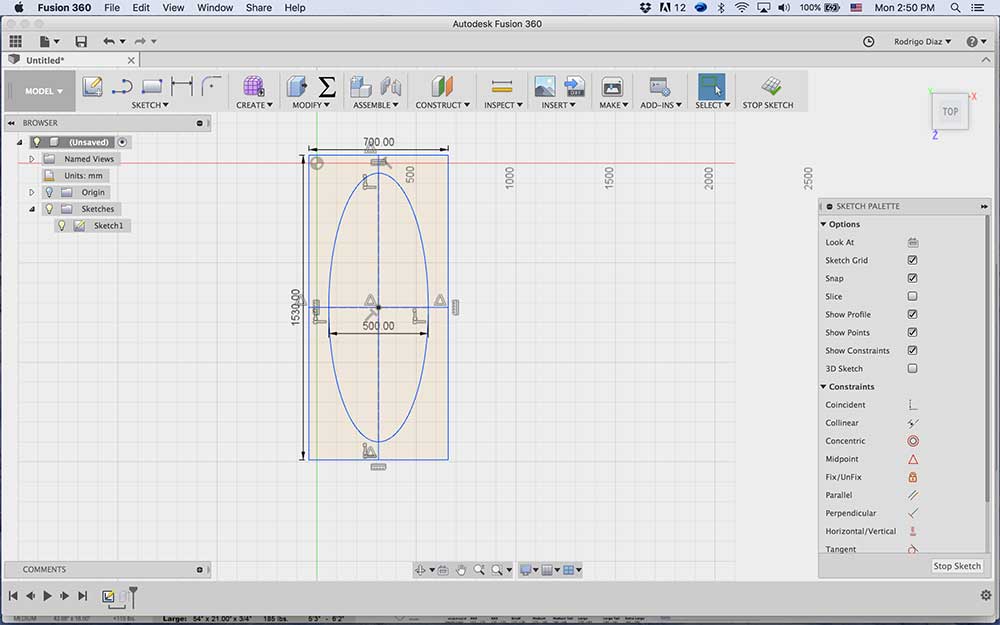The image size is (1000, 625).
Task: Click the Press Pull modify icon
Action: 297,86
